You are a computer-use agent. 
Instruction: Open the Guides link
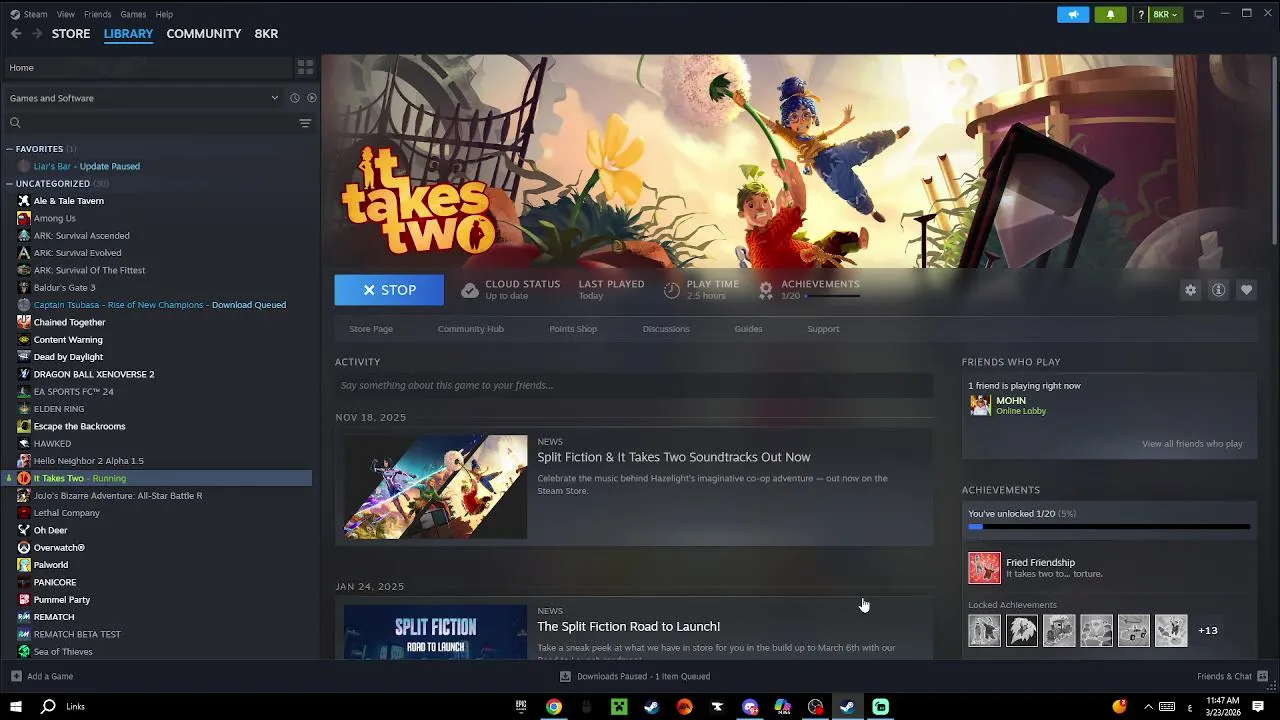[748, 329]
